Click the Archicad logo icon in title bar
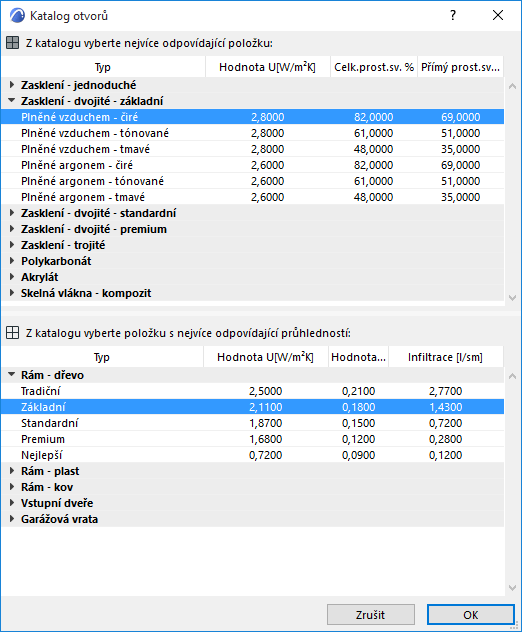This screenshot has height=632, width=522. [x=17, y=16]
